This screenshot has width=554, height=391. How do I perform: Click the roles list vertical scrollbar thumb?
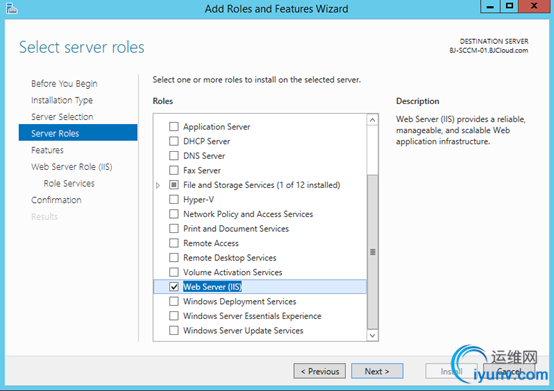click(x=372, y=252)
